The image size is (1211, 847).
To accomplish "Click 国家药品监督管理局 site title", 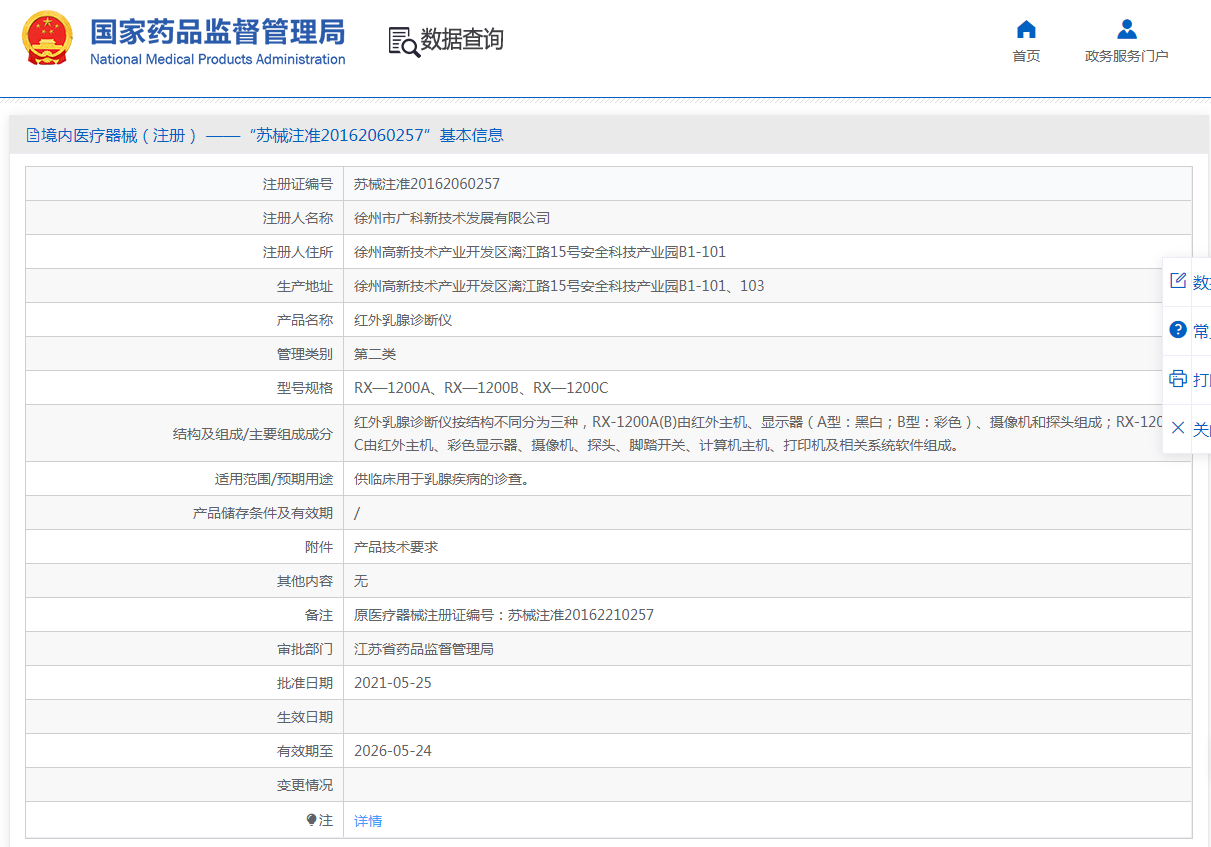I will point(217,31).
